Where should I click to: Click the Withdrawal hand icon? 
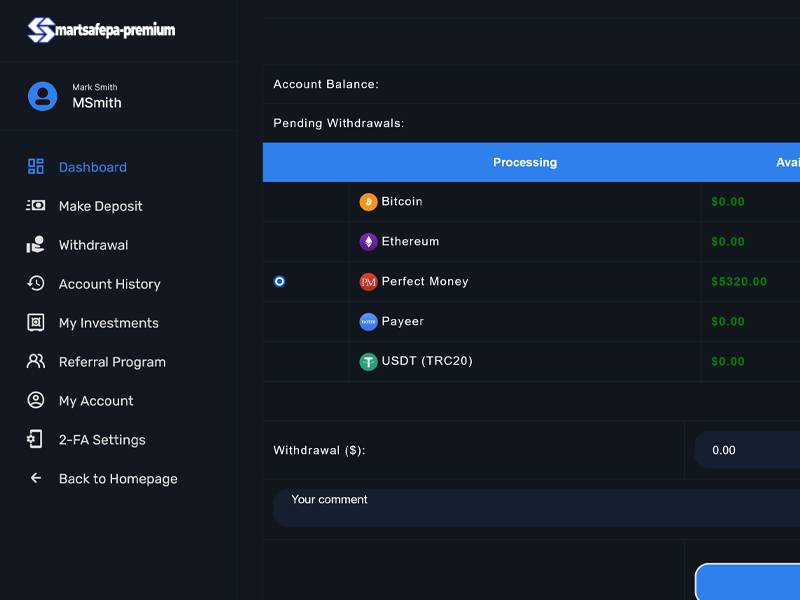point(36,245)
